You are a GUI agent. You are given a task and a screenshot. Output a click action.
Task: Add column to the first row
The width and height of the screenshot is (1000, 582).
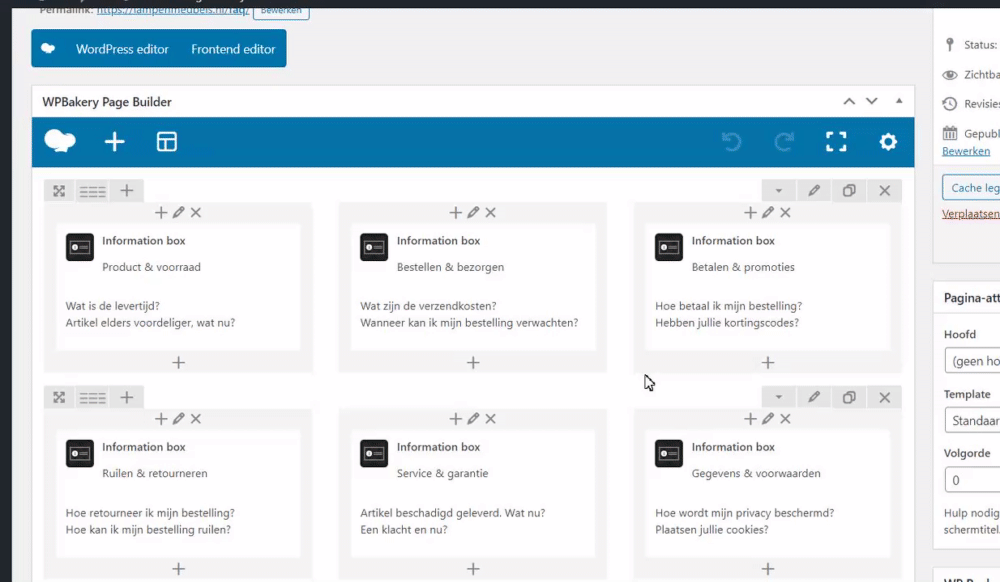(x=127, y=190)
